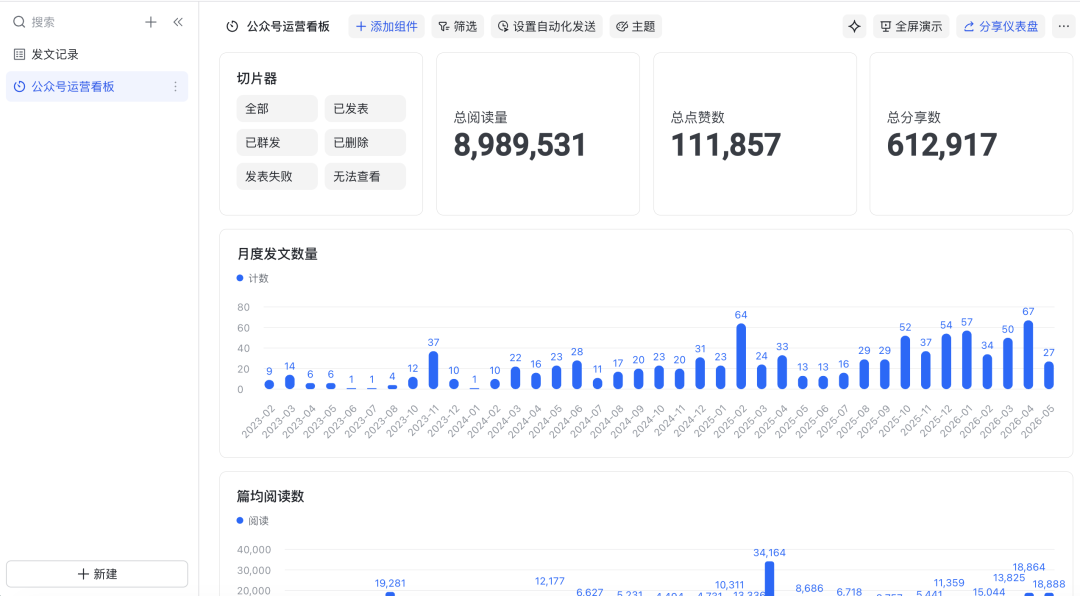Open the three-dot menu for 公众号运营看板
1080x596 pixels.
pos(175,87)
